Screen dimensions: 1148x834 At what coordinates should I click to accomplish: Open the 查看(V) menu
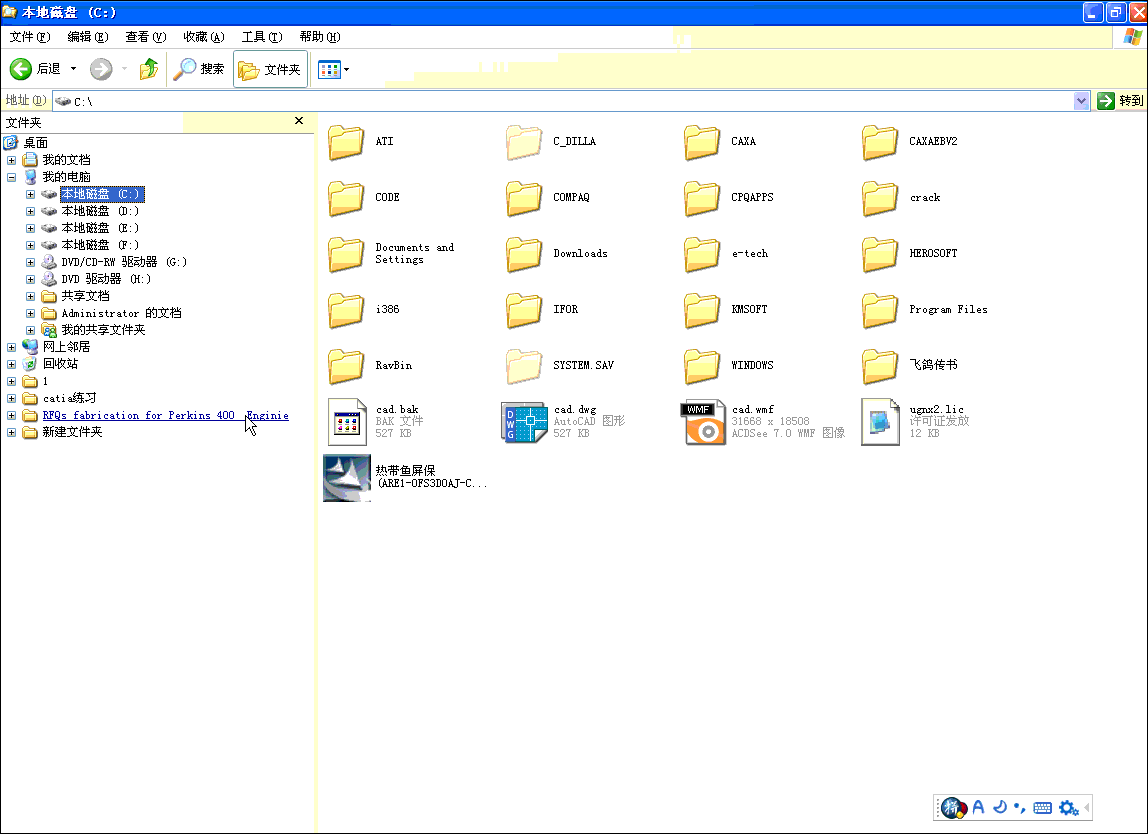[146, 37]
